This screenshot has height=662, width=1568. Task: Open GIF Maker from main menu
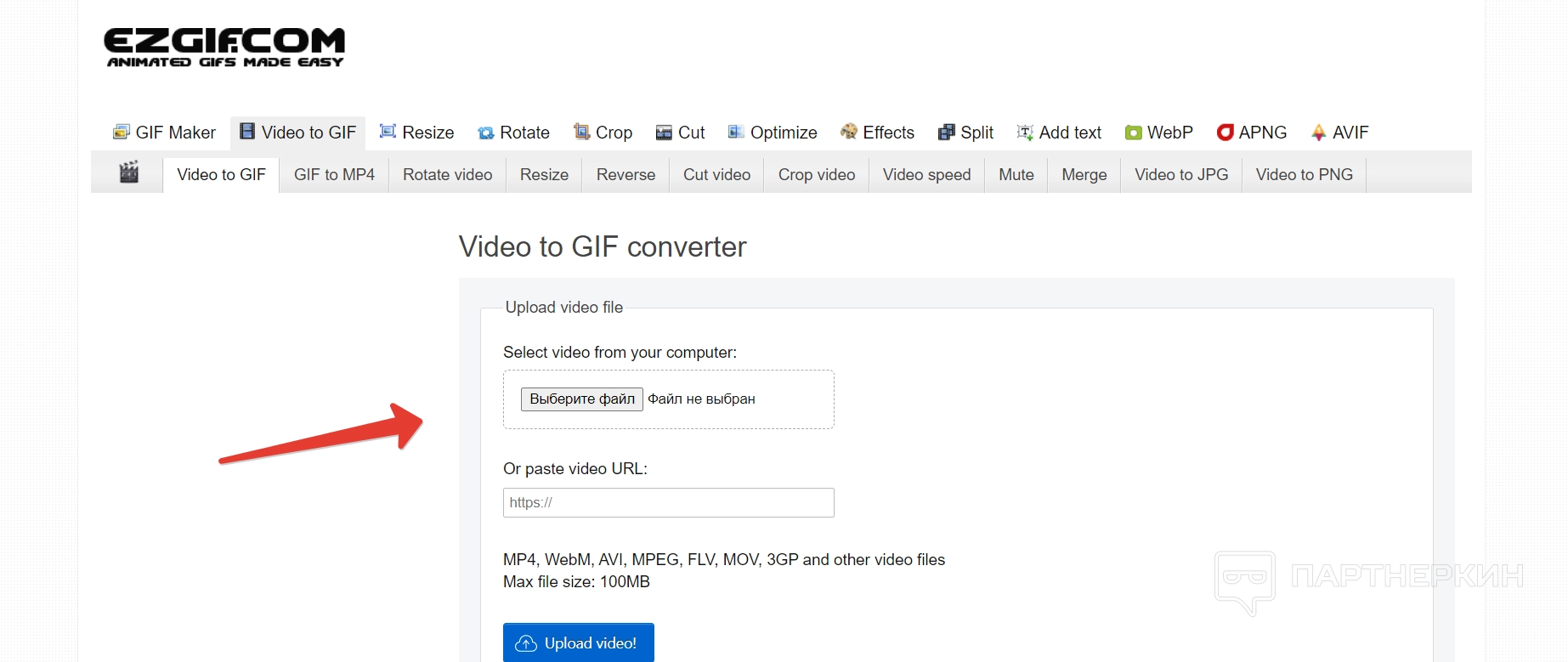click(165, 133)
